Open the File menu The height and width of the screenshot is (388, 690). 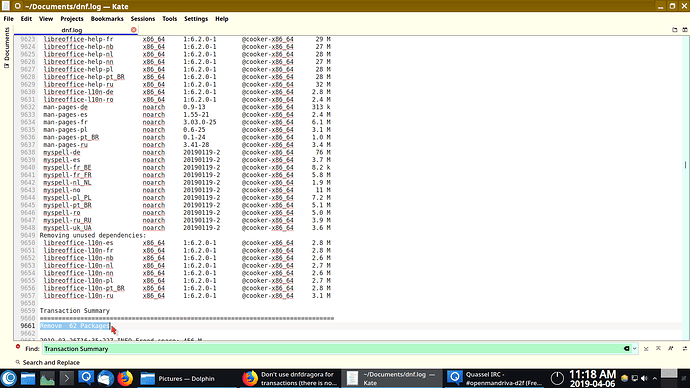coord(8,19)
